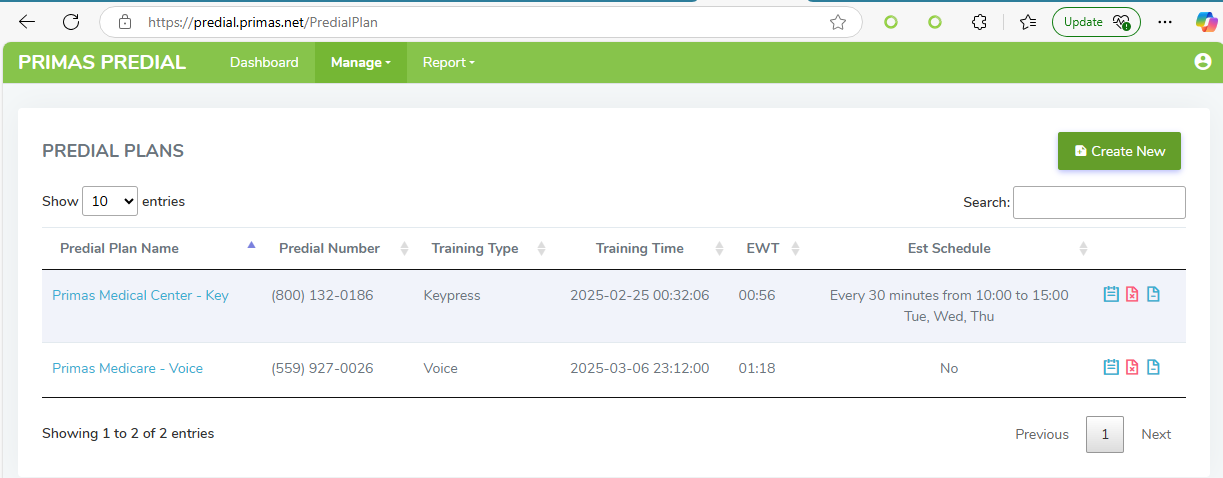Open the Primas Medical Center - Key link

(140, 295)
